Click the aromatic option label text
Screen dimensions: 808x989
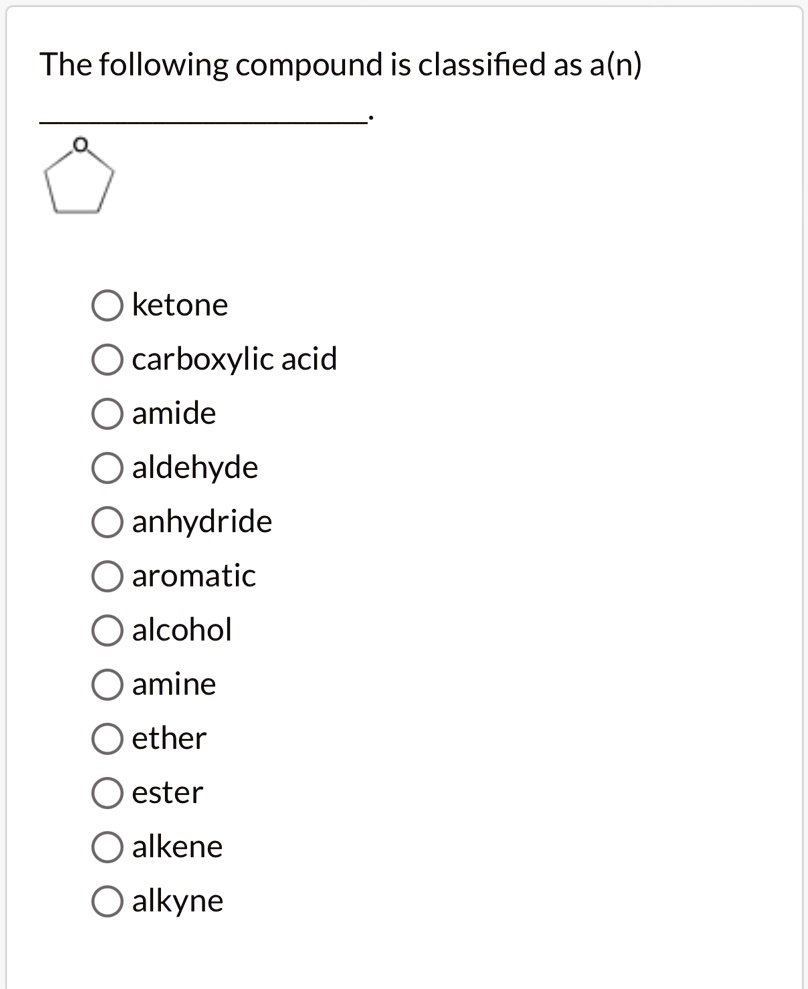[193, 575]
